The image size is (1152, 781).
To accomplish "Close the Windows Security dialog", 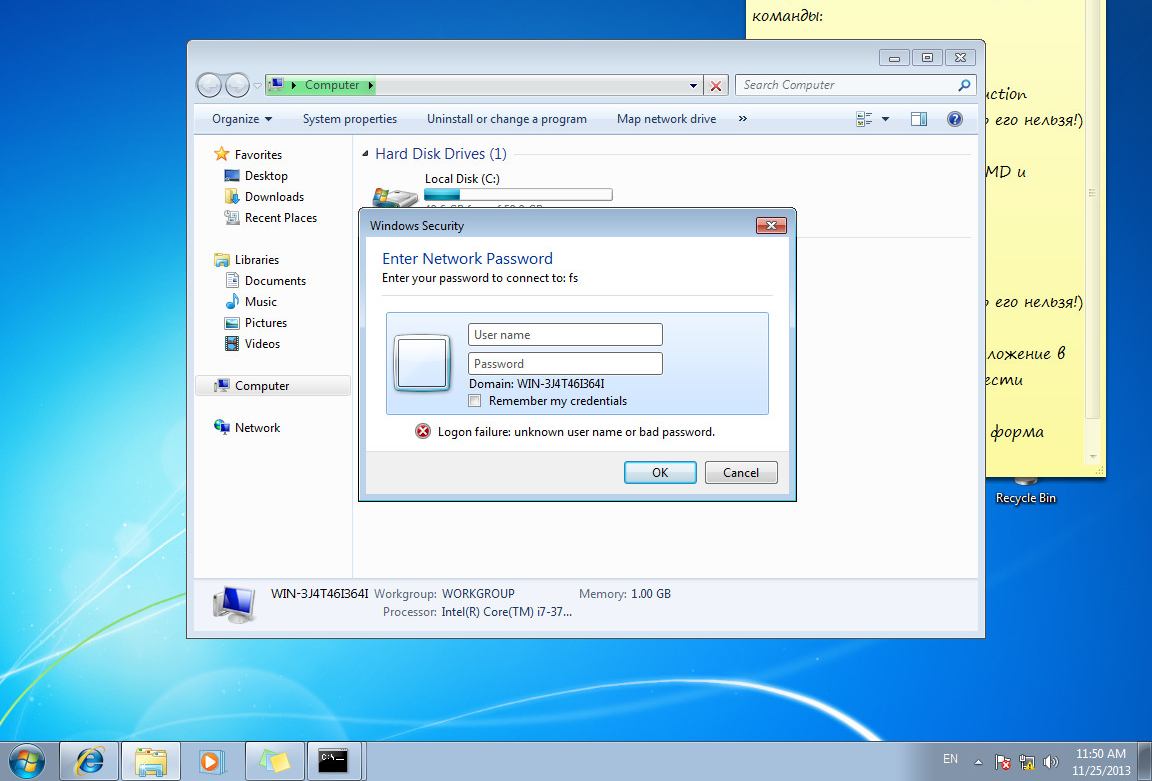I will pyautogui.click(x=771, y=226).
